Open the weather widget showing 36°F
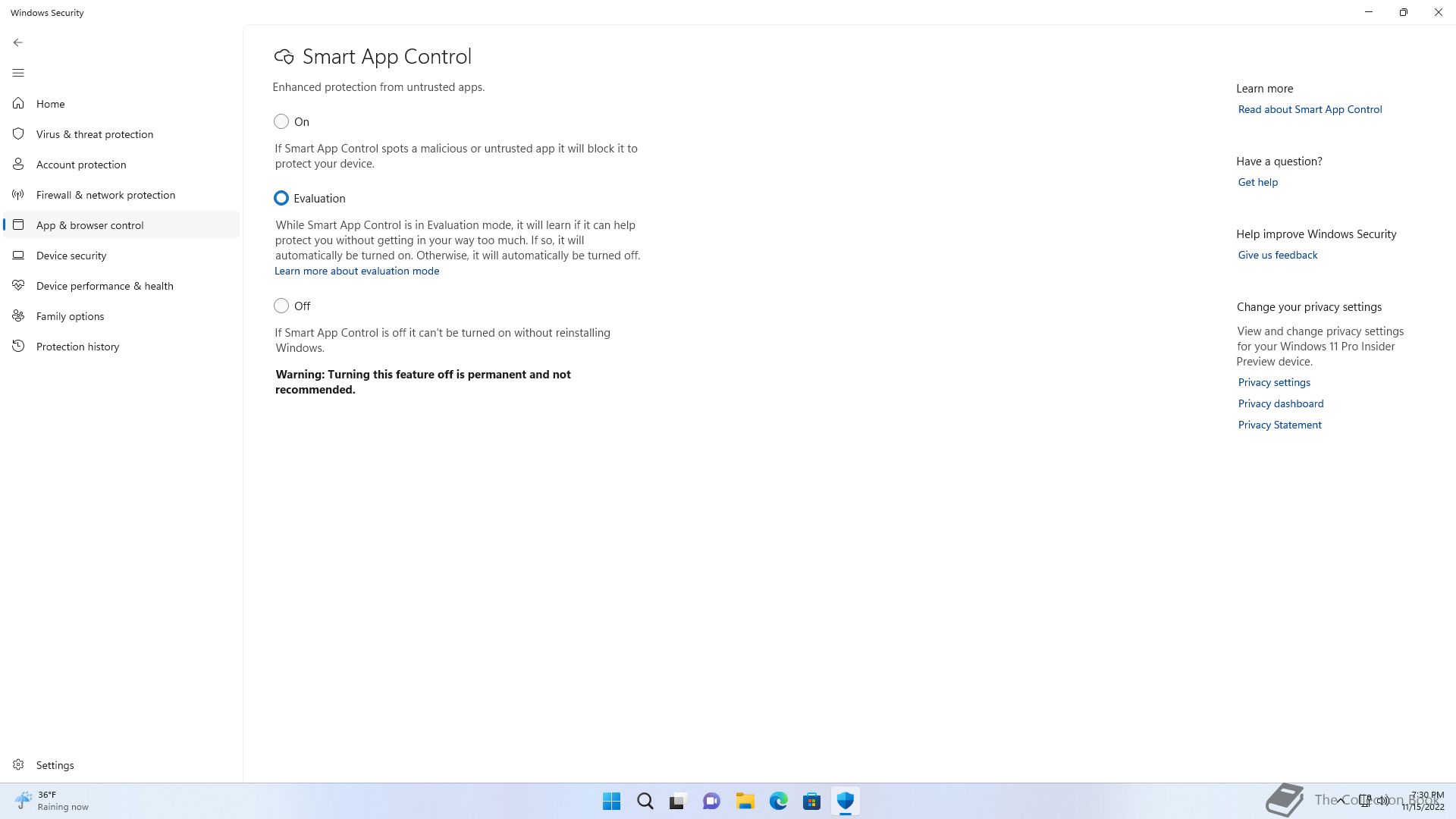The height and width of the screenshot is (819, 1456). (x=52, y=801)
